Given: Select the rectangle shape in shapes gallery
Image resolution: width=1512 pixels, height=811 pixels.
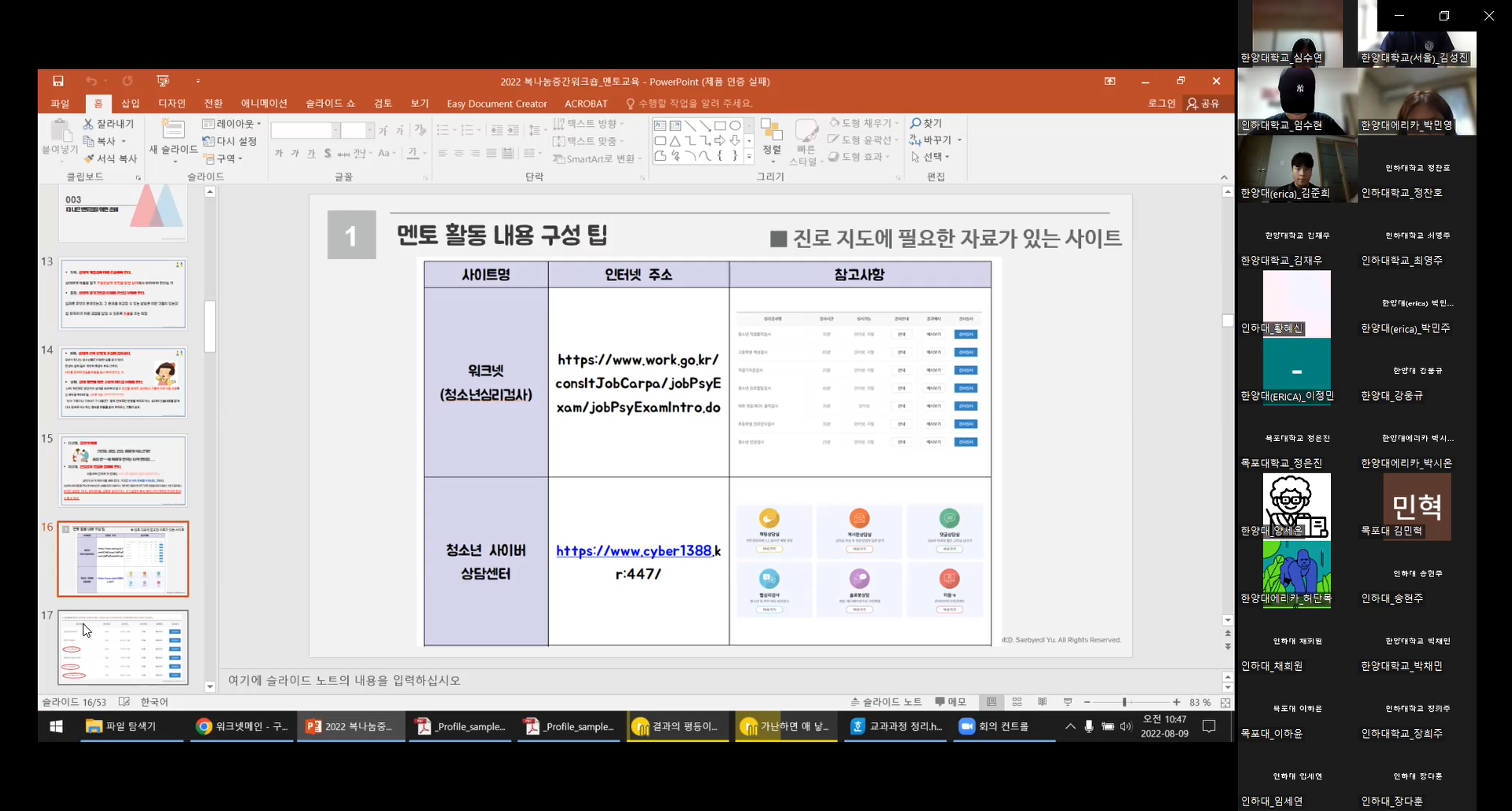Looking at the screenshot, I should tap(720, 126).
